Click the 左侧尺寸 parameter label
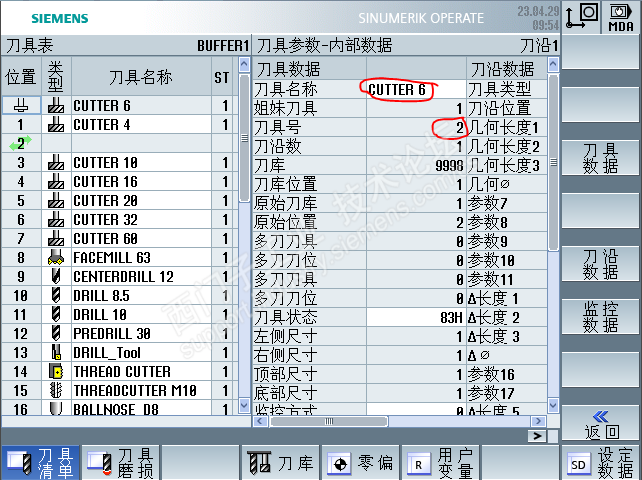Image resolution: width=642 pixels, height=480 pixels. [285, 336]
